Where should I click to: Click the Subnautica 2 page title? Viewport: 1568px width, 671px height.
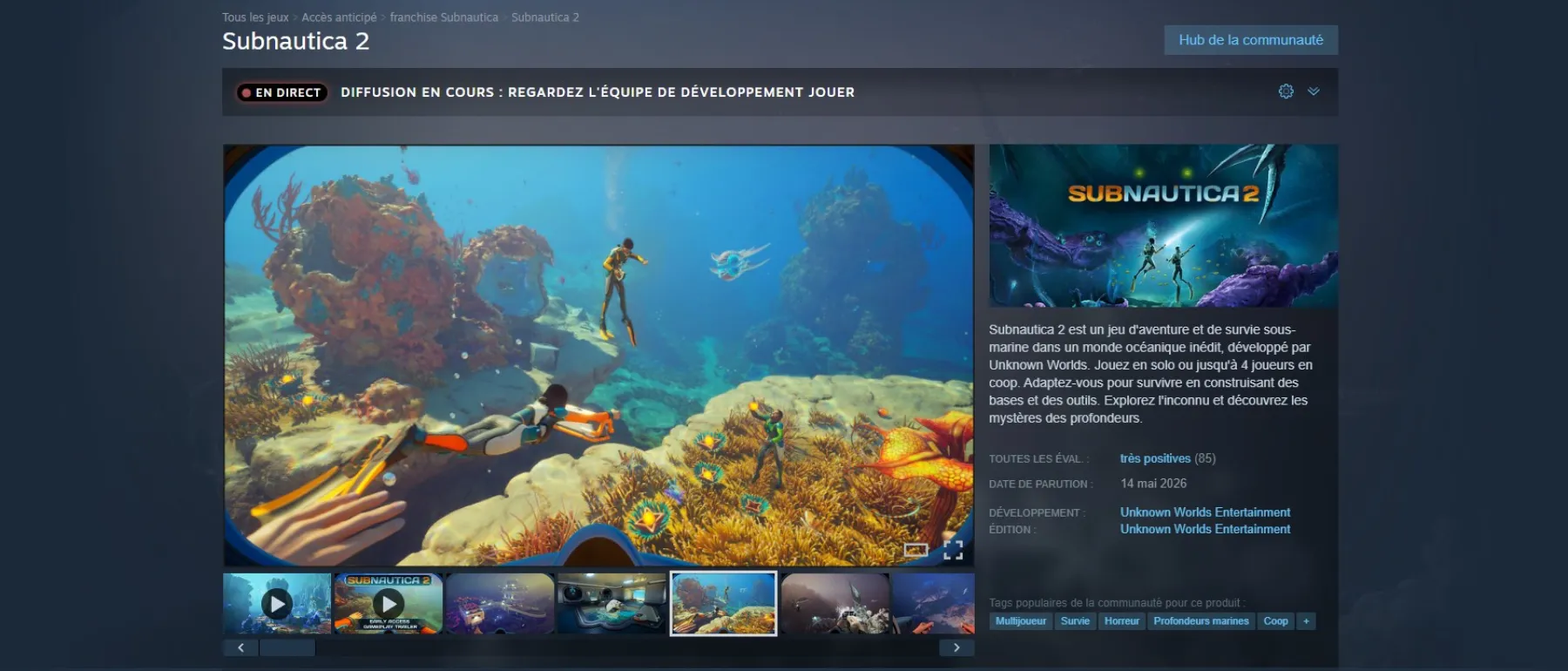pyautogui.click(x=295, y=41)
